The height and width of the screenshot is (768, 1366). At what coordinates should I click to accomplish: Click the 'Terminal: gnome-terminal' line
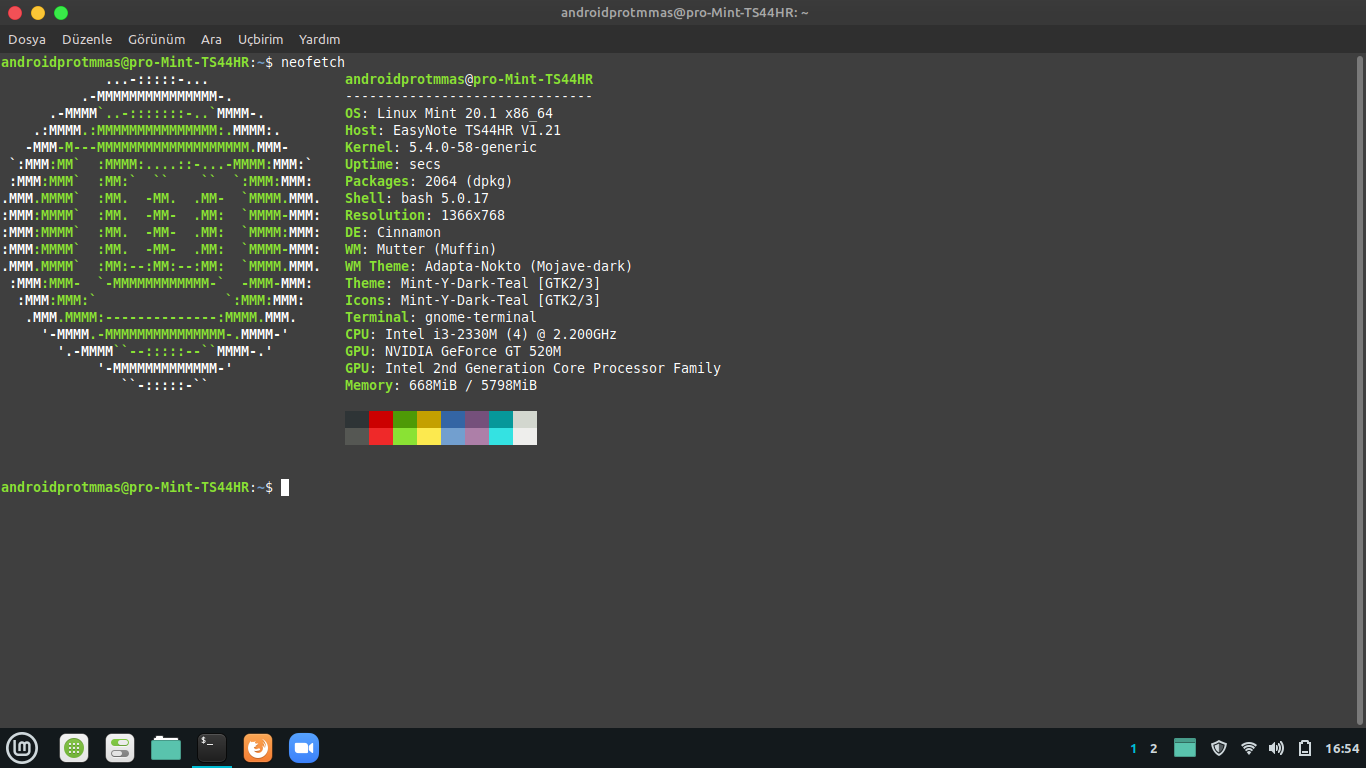coord(441,317)
